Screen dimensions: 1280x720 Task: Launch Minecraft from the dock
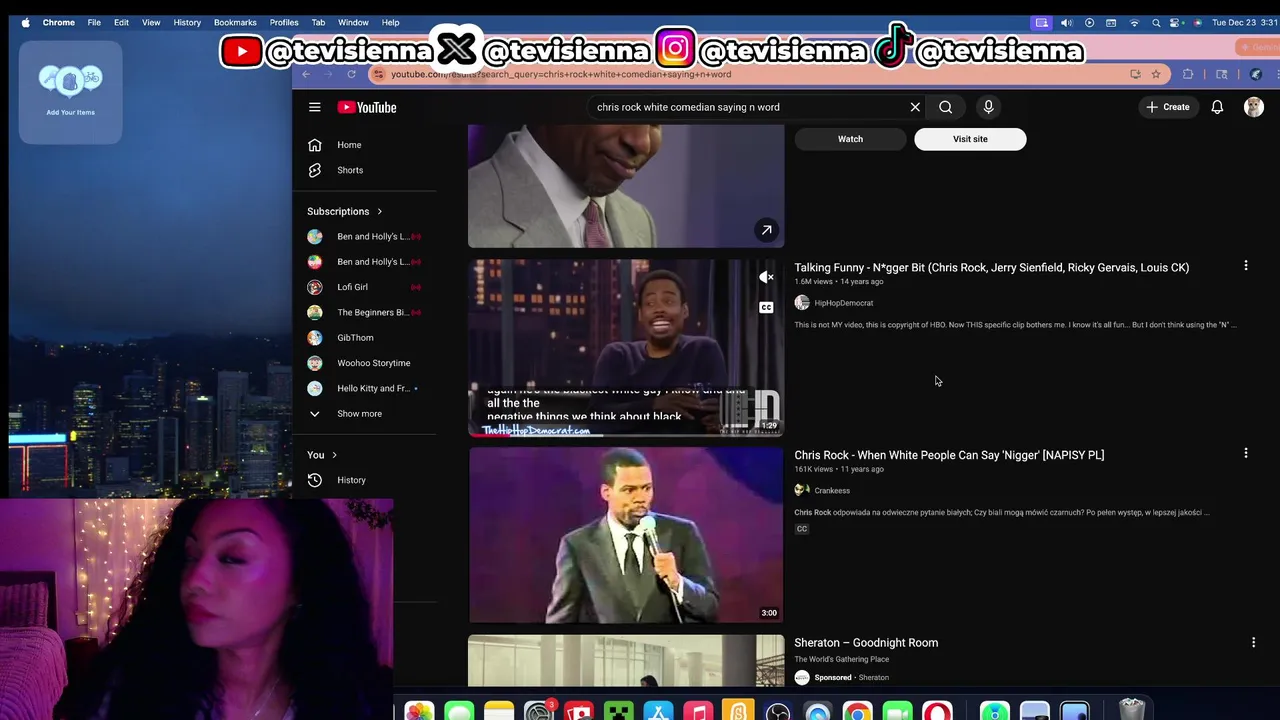[x=618, y=712]
